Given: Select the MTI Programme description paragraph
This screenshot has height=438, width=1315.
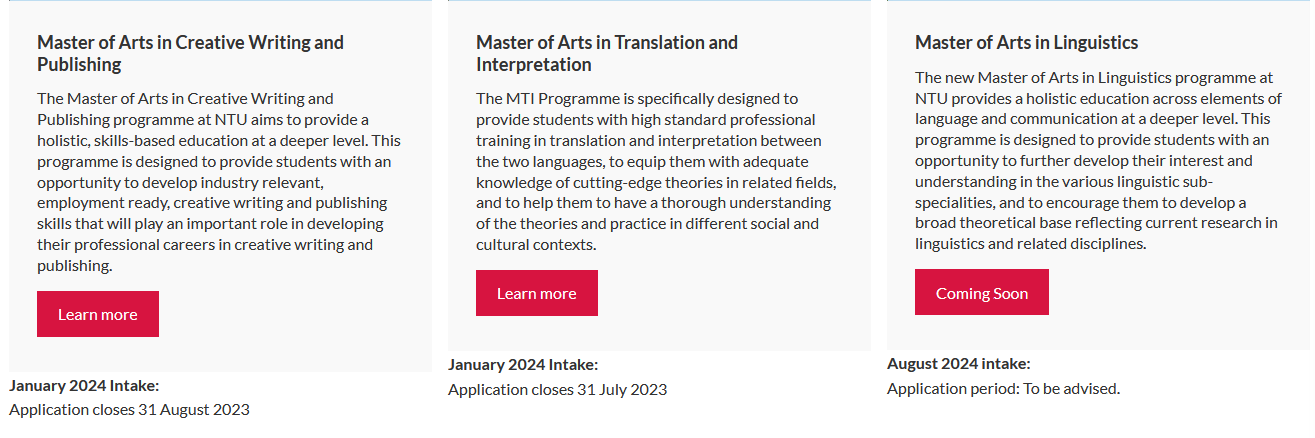Looking at the screenshot, I should coord(657,172).
